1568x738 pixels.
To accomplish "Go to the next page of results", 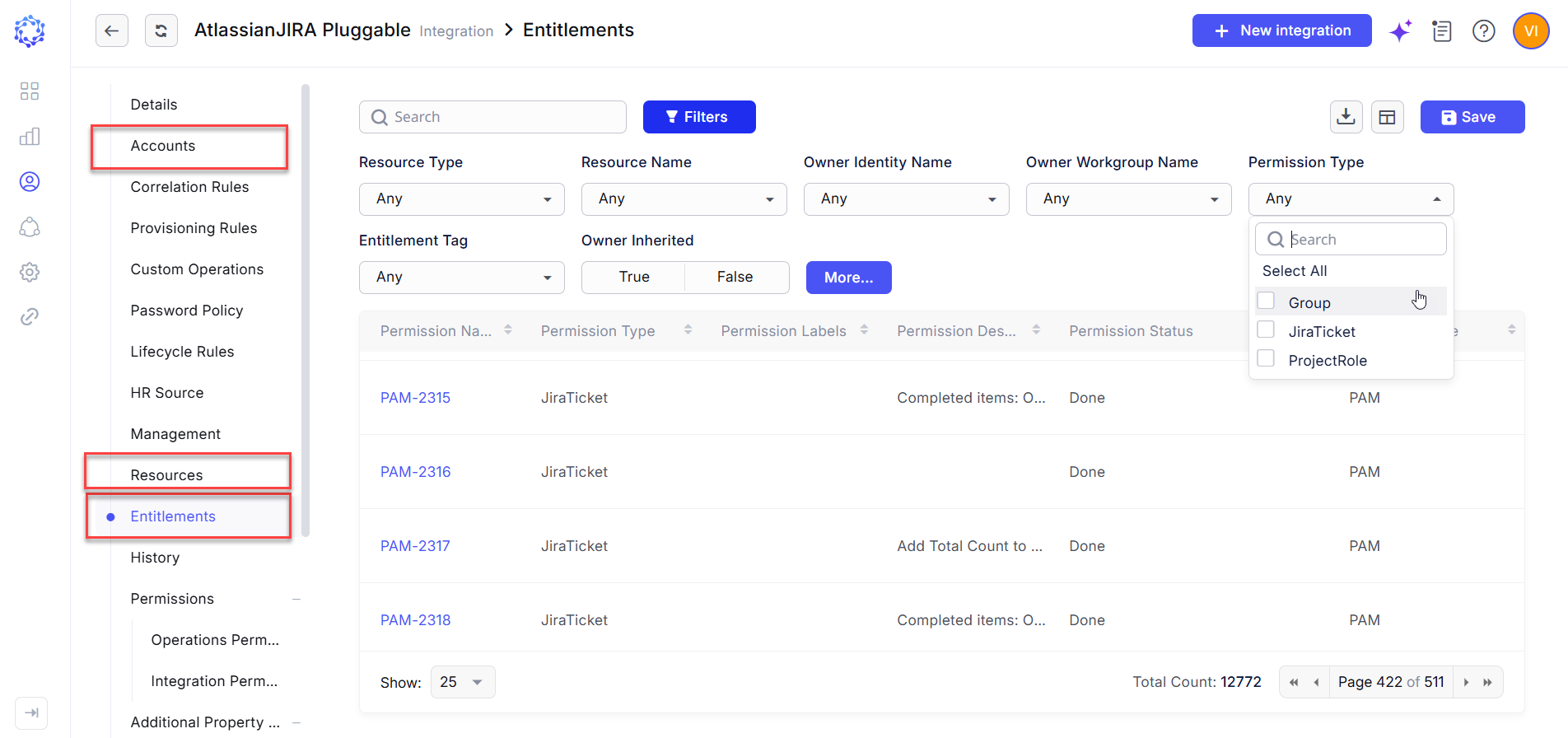I will (x=1466, y=682).
